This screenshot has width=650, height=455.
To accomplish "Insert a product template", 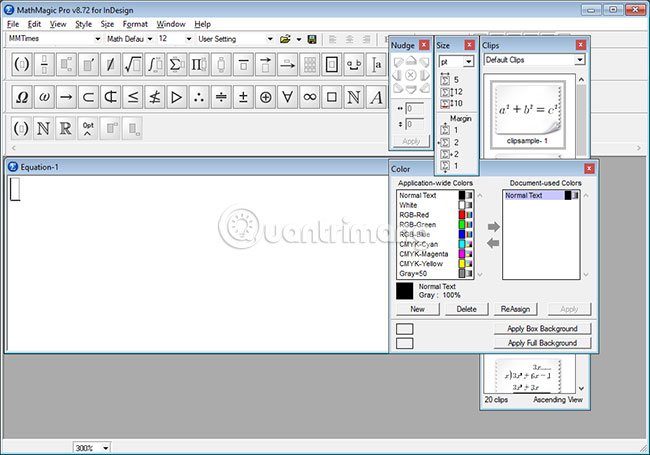I will (199, 64).
